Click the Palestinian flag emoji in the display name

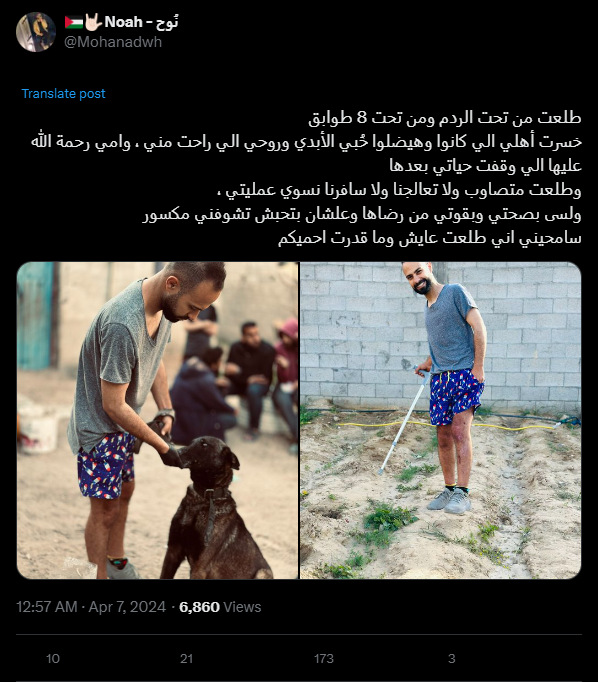pyautogui.click(x=73, y=22)
